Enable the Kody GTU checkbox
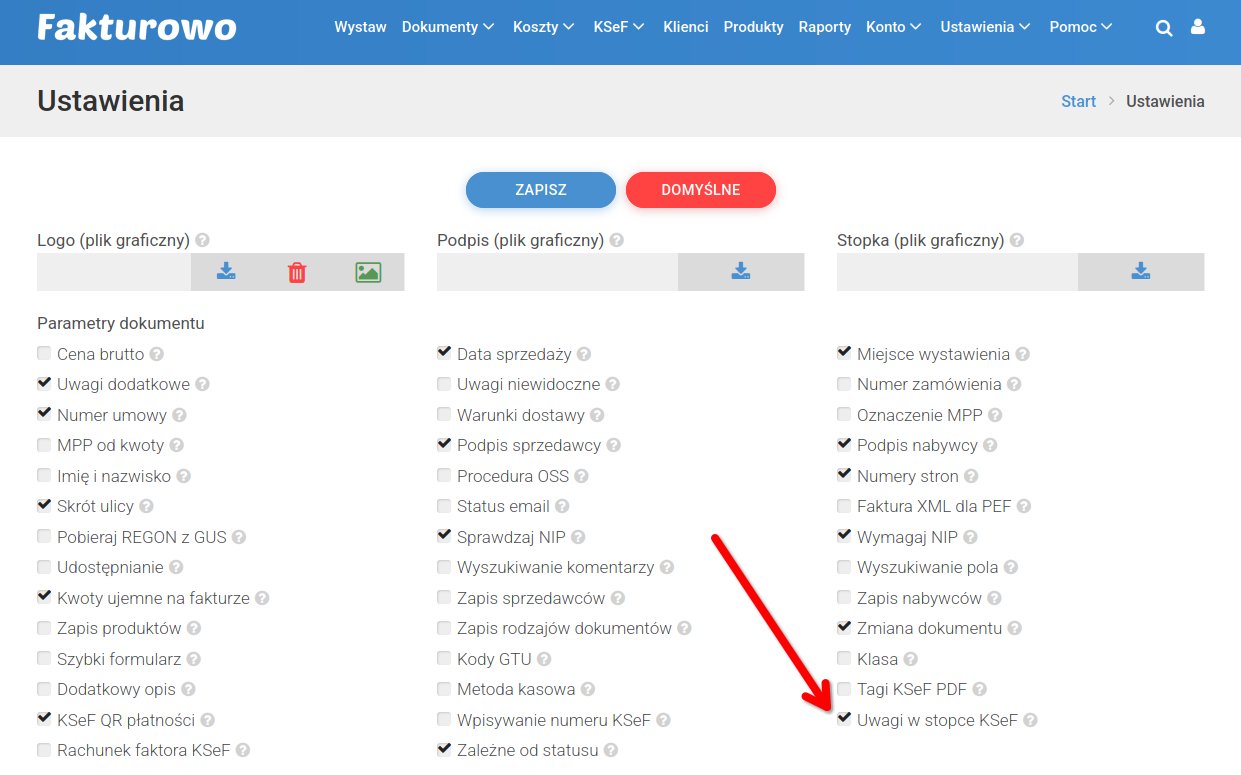Image resolution: width=1241 pixels, height=775 pixels. (x=444, y=658)
